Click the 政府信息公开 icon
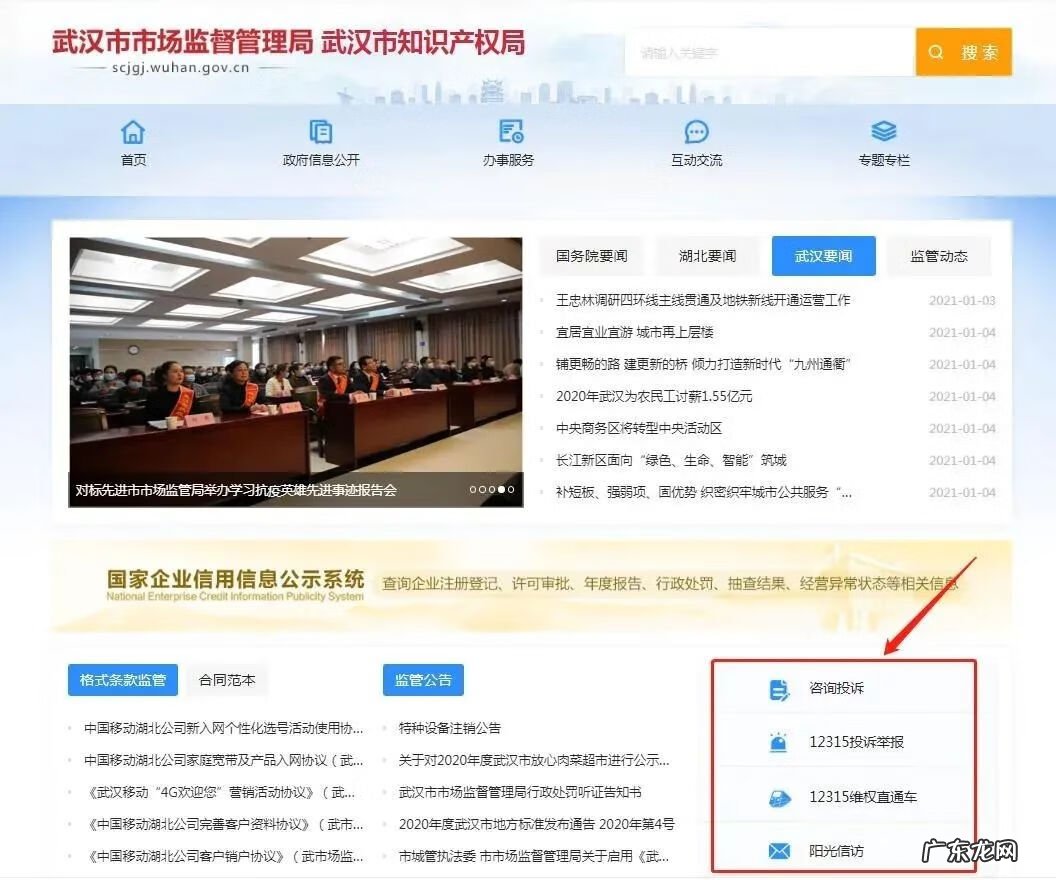 pos(320,131)
